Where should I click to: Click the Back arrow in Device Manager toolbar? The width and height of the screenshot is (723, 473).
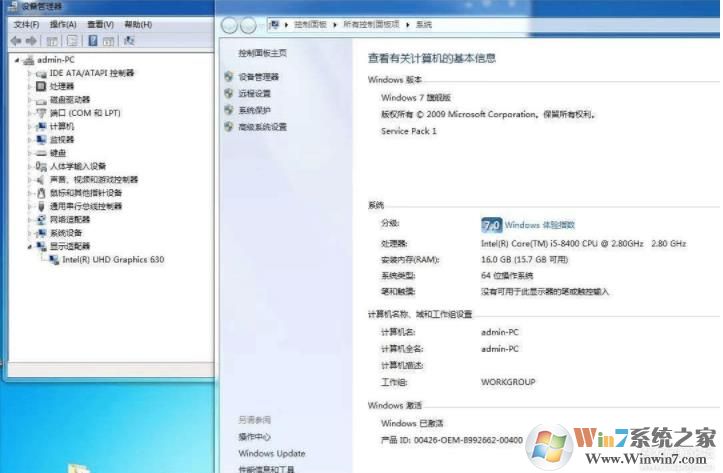coord(16,41)
